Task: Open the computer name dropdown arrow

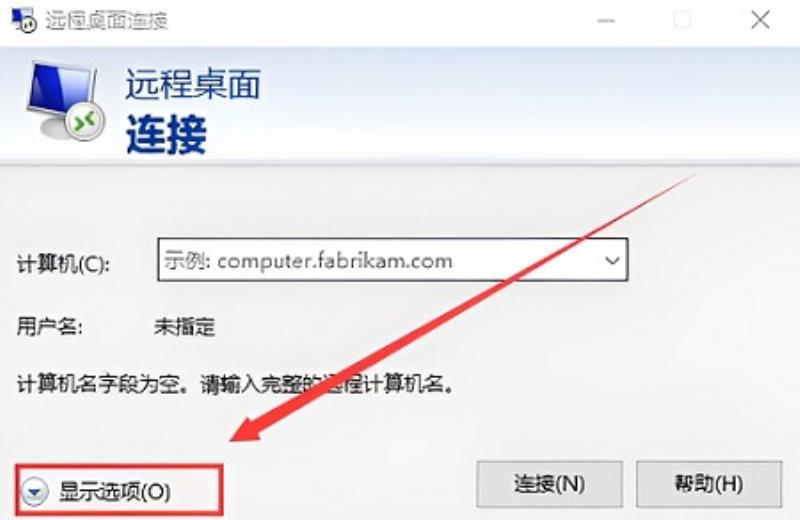Action: 612,260
